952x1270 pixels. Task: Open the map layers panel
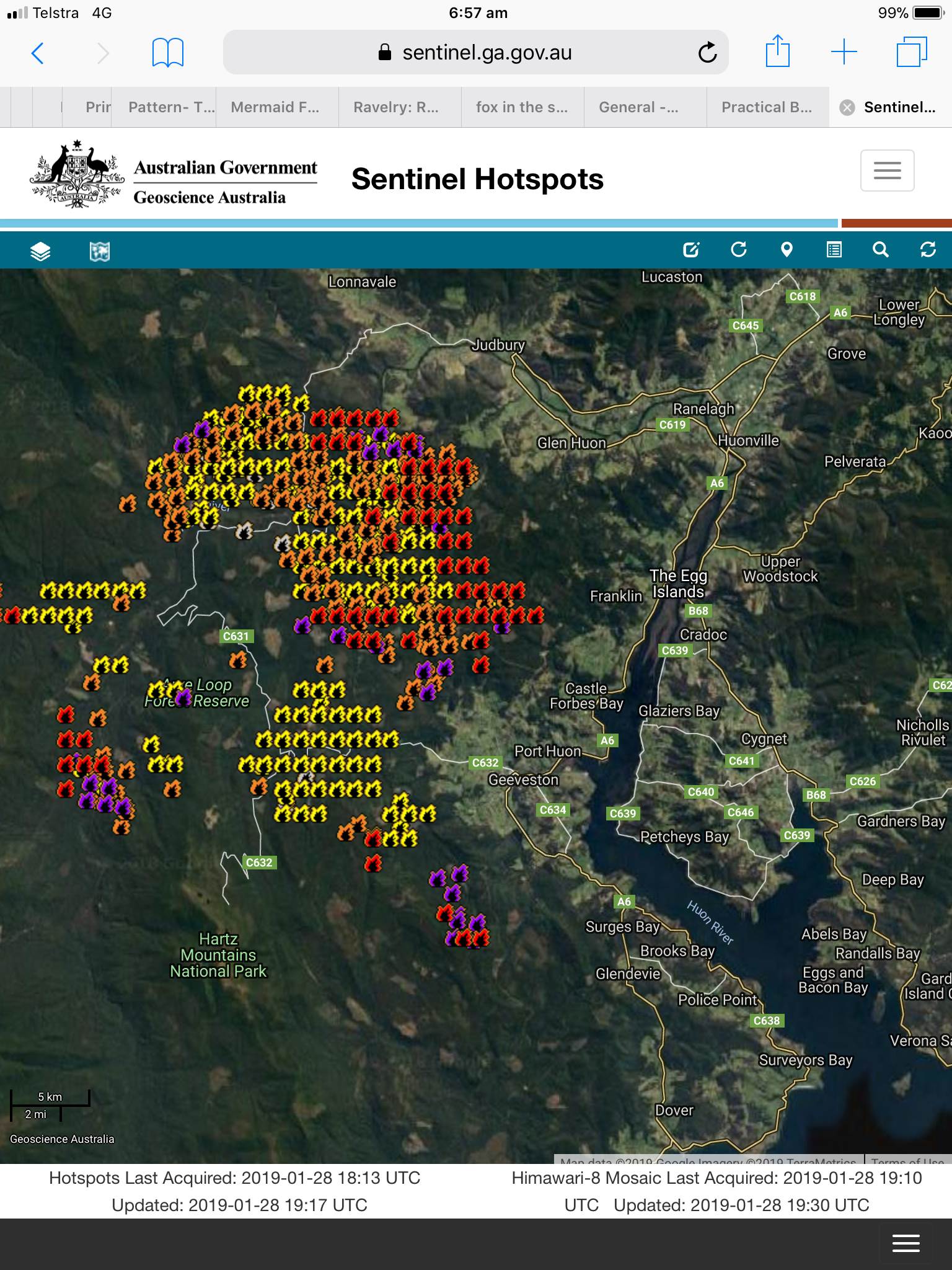40,251
